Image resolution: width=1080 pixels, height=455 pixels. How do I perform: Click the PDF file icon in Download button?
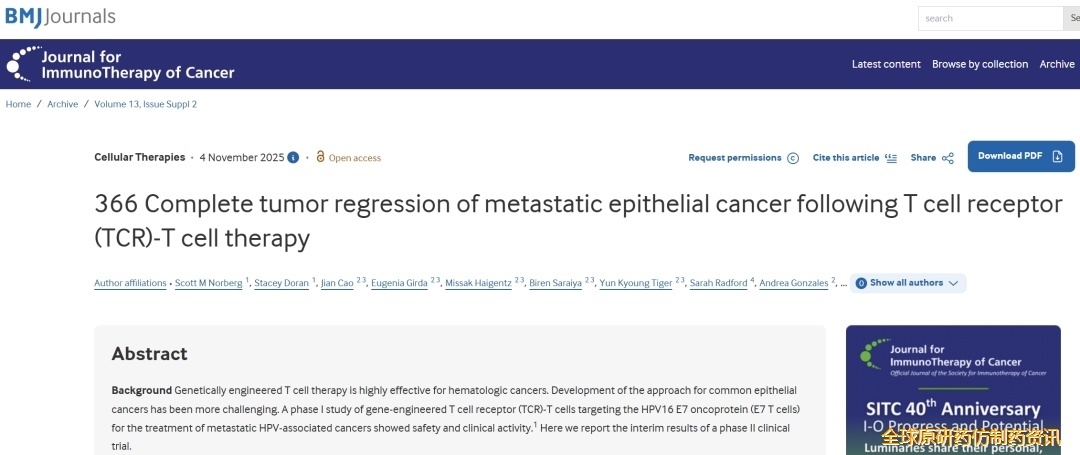click(1056, 156)
